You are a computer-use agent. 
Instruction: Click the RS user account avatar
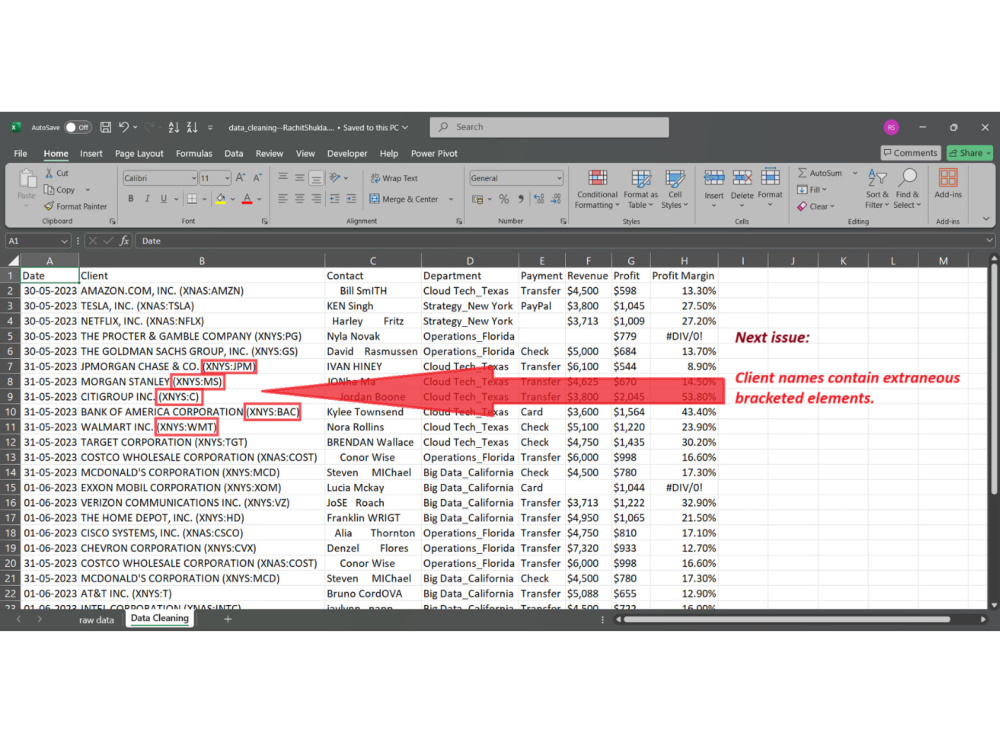892,128
